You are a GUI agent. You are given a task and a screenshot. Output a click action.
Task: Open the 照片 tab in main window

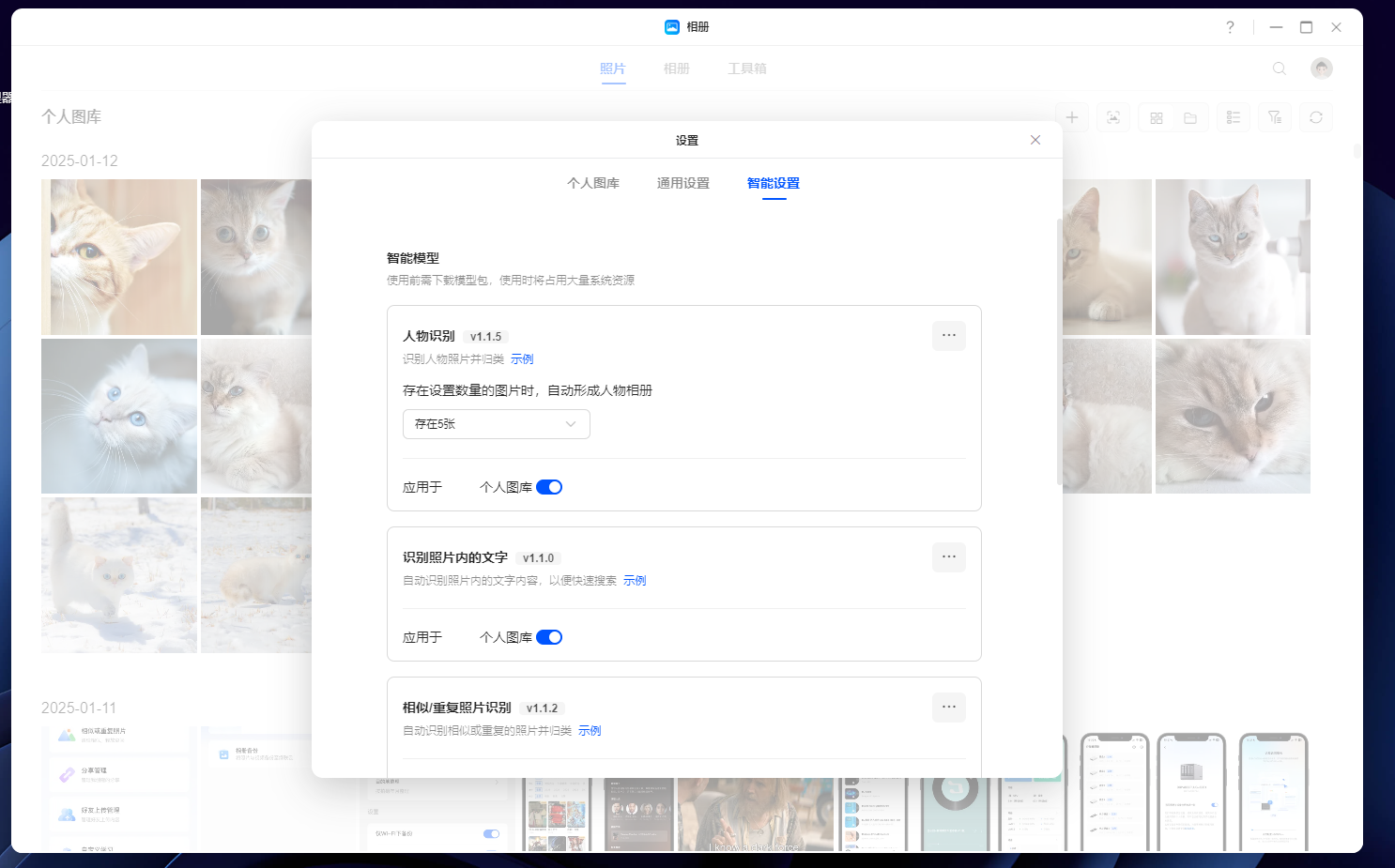(613, 69)
